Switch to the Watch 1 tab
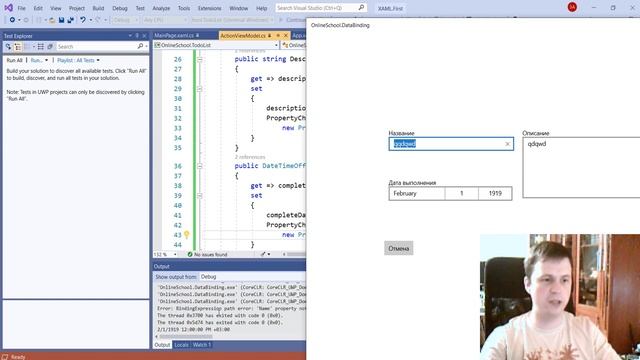Image resolution: width=640 pixels, height=360 pixels. (202, 345)
